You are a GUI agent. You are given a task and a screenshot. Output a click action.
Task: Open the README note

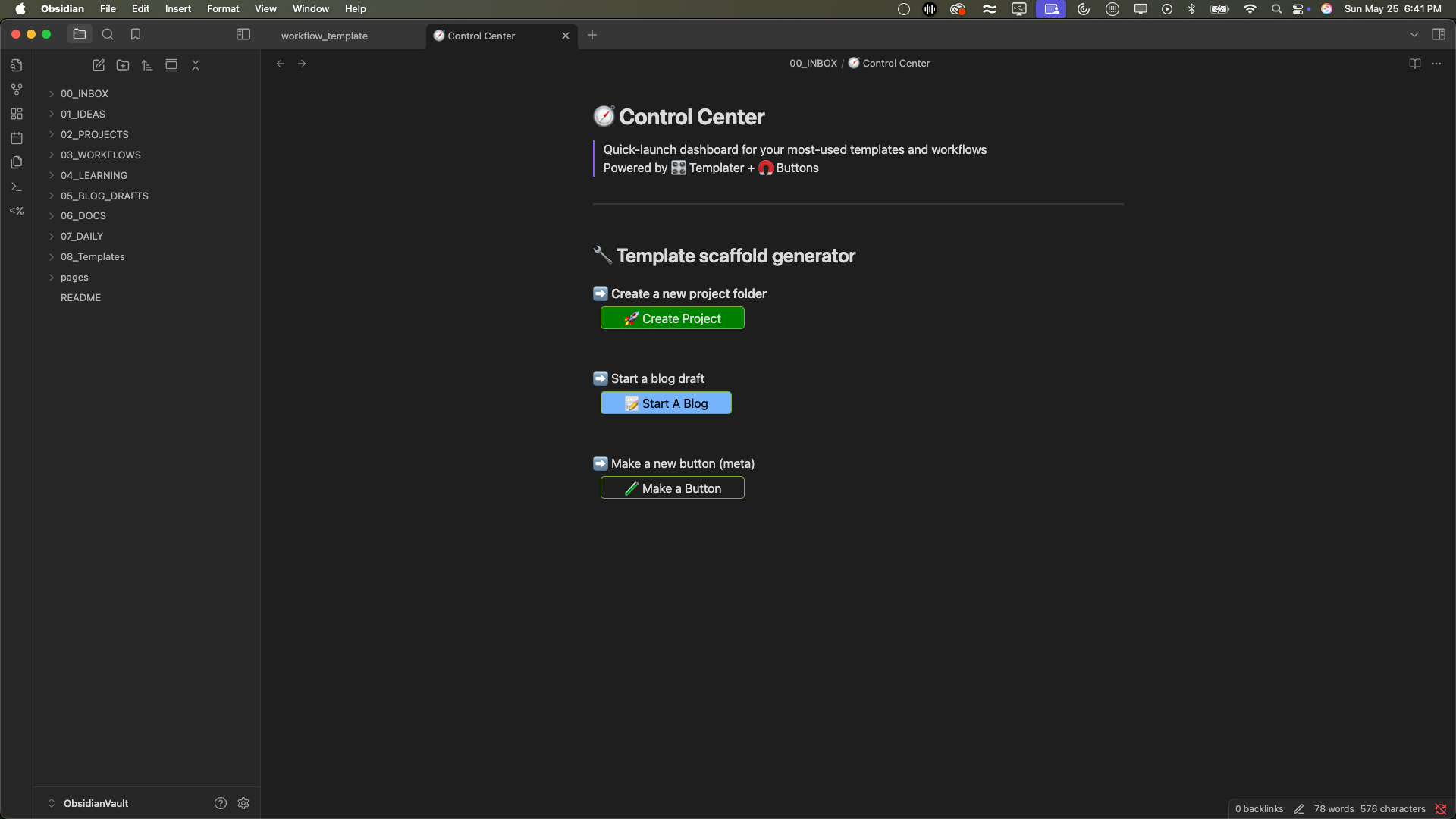(80, 297)
